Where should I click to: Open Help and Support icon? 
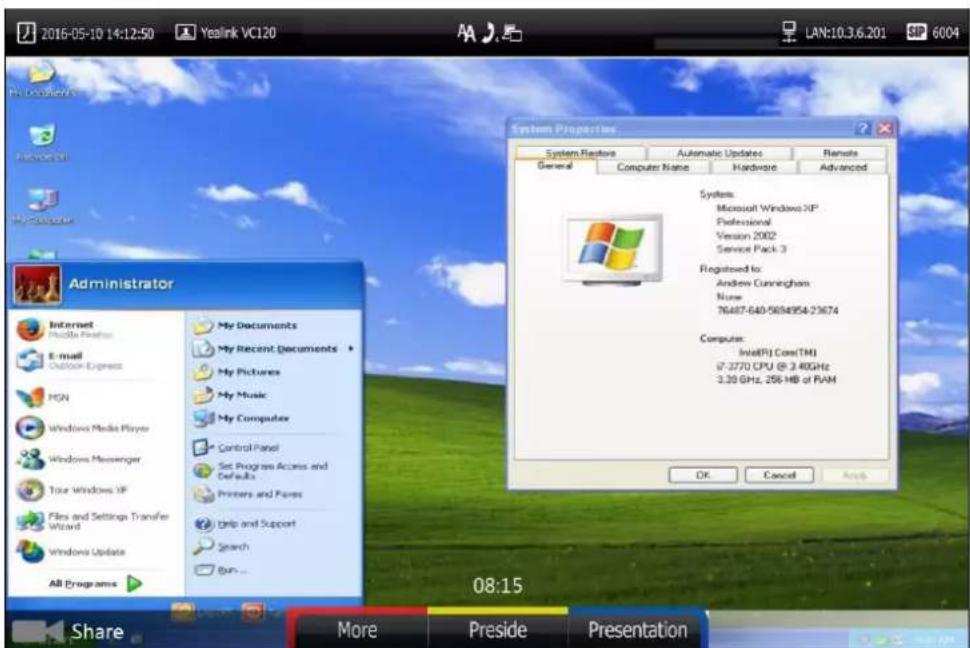[203, 524]
